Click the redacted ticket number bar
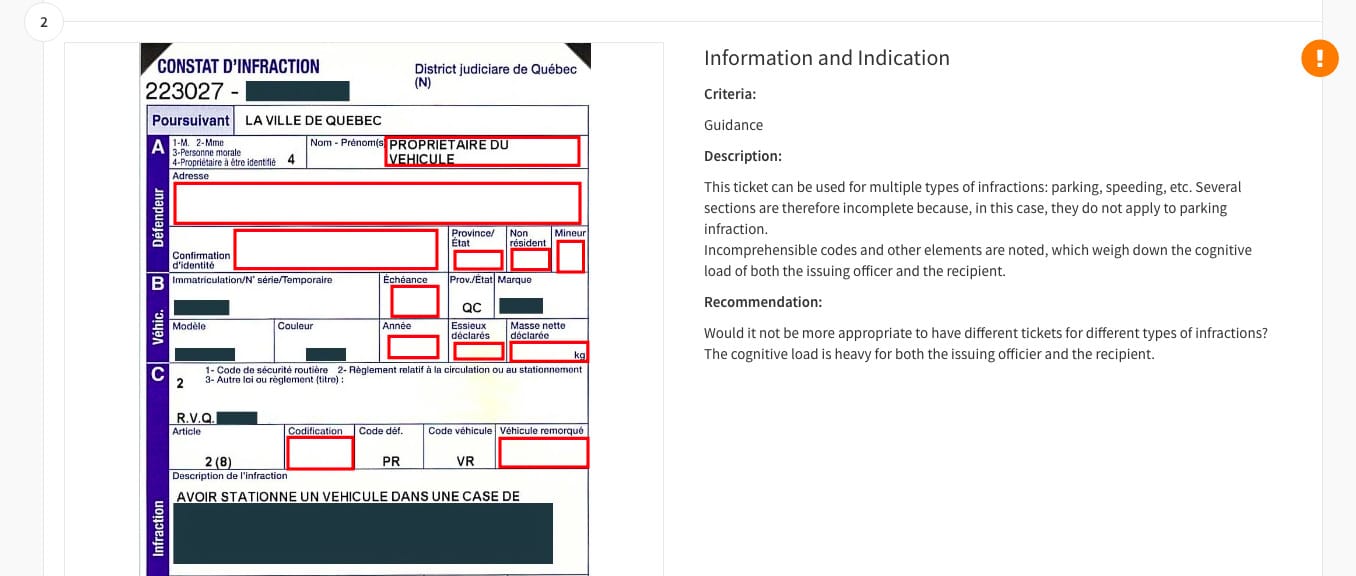1356x576 pixels. click(x=297, y=90)
